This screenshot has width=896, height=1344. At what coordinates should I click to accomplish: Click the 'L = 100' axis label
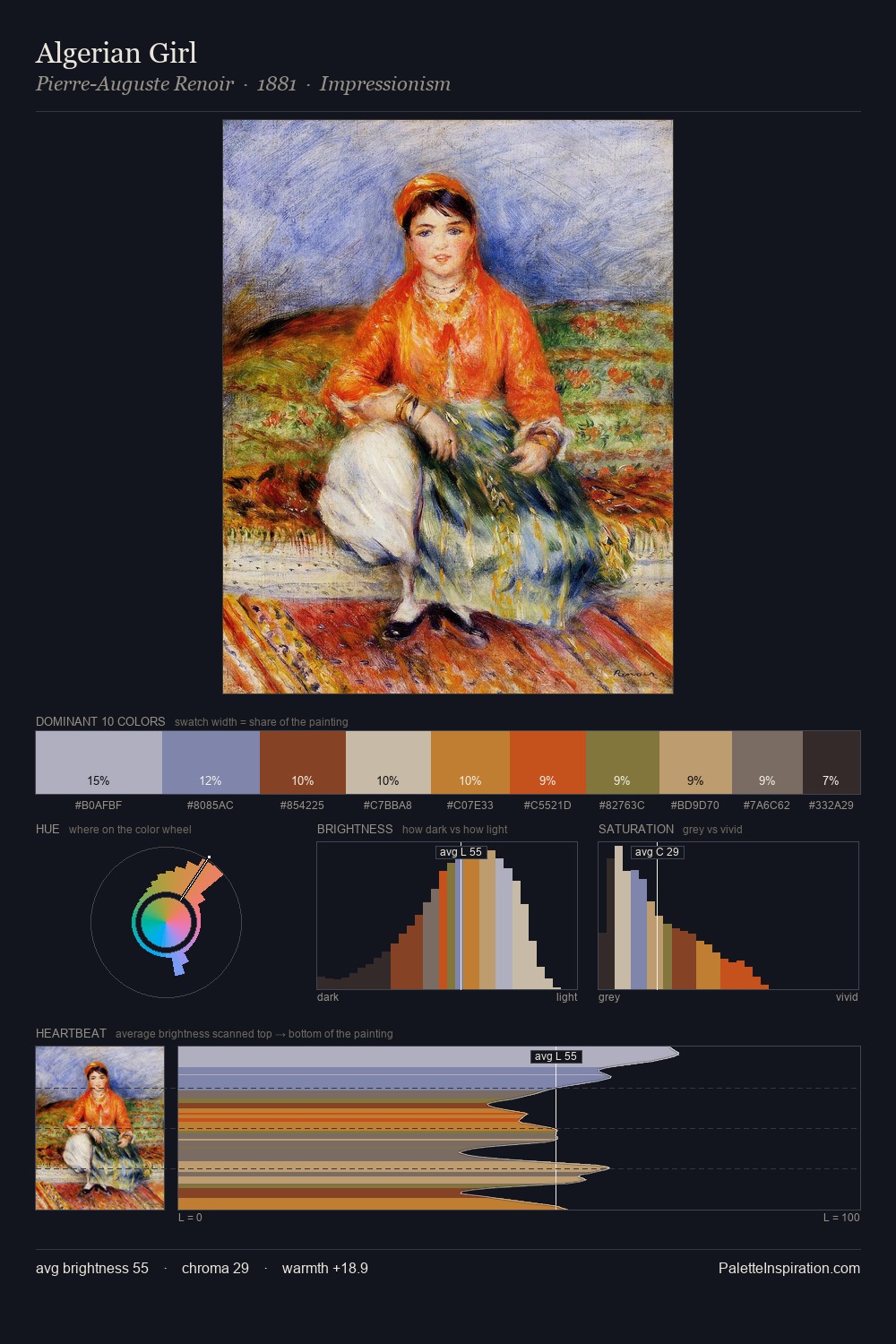pos(841,1218)
